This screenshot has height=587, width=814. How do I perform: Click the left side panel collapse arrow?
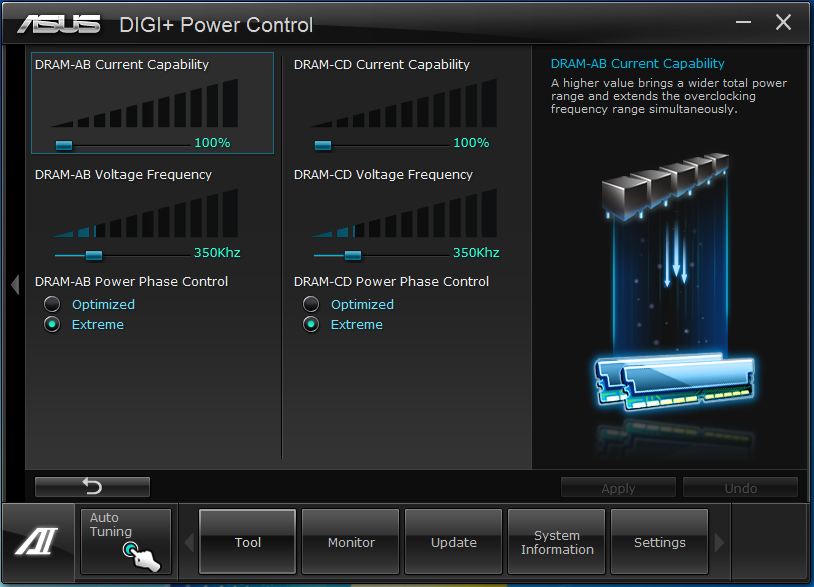(x=15, y=284)
